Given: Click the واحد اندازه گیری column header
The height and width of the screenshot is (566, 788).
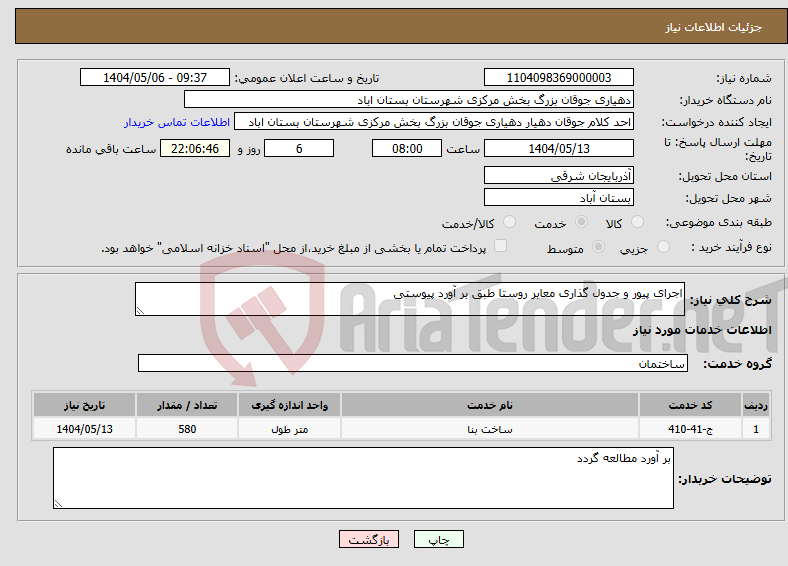Looking at the screenshot, I should tap(289, 405).
